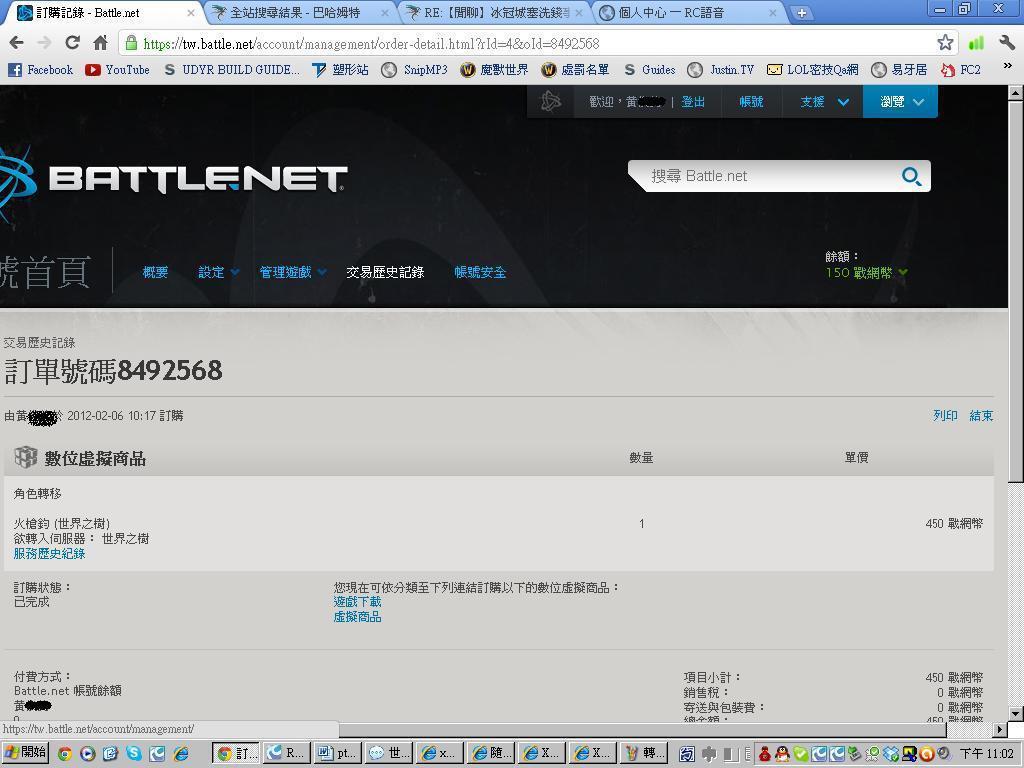Close the 巴哈姆特 search results tab
The height and width of the screenshot is (768, 1024).
[x=385, y=12]
